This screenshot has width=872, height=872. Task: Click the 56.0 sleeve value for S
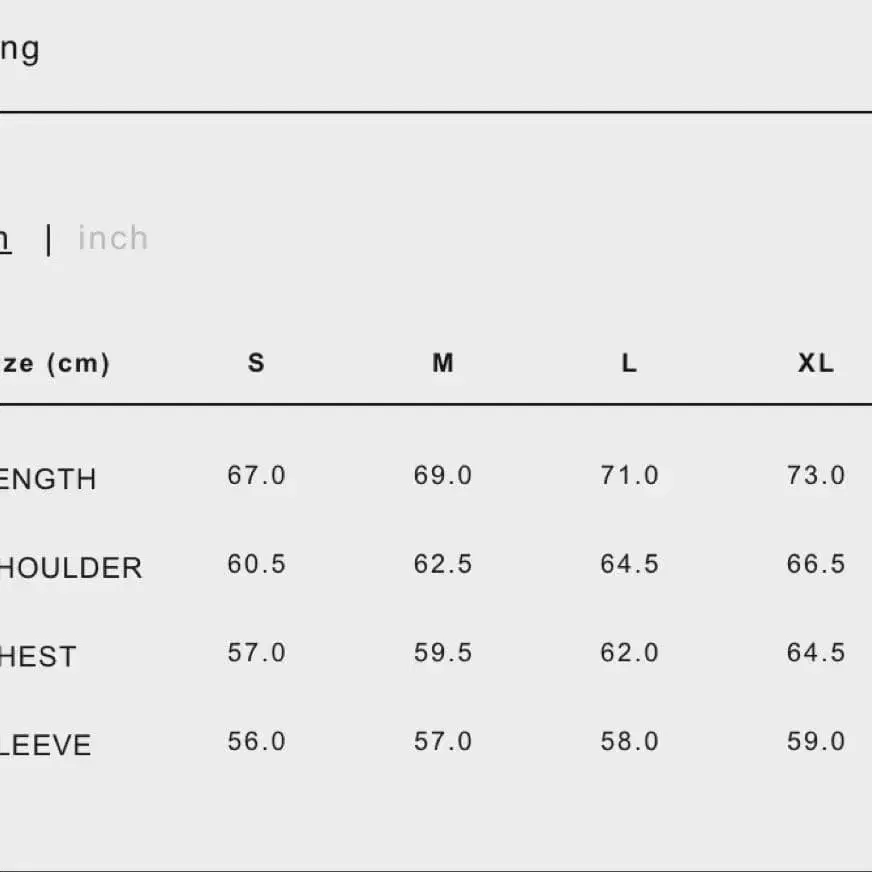pos(256,741)
